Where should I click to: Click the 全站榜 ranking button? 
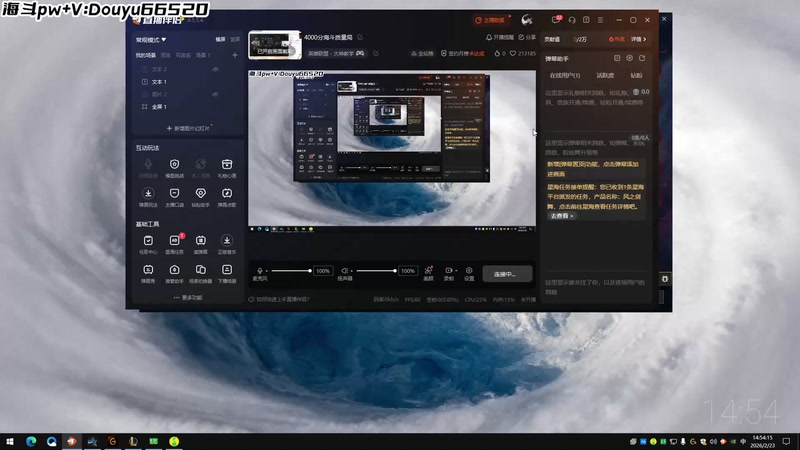pos(422,53)
